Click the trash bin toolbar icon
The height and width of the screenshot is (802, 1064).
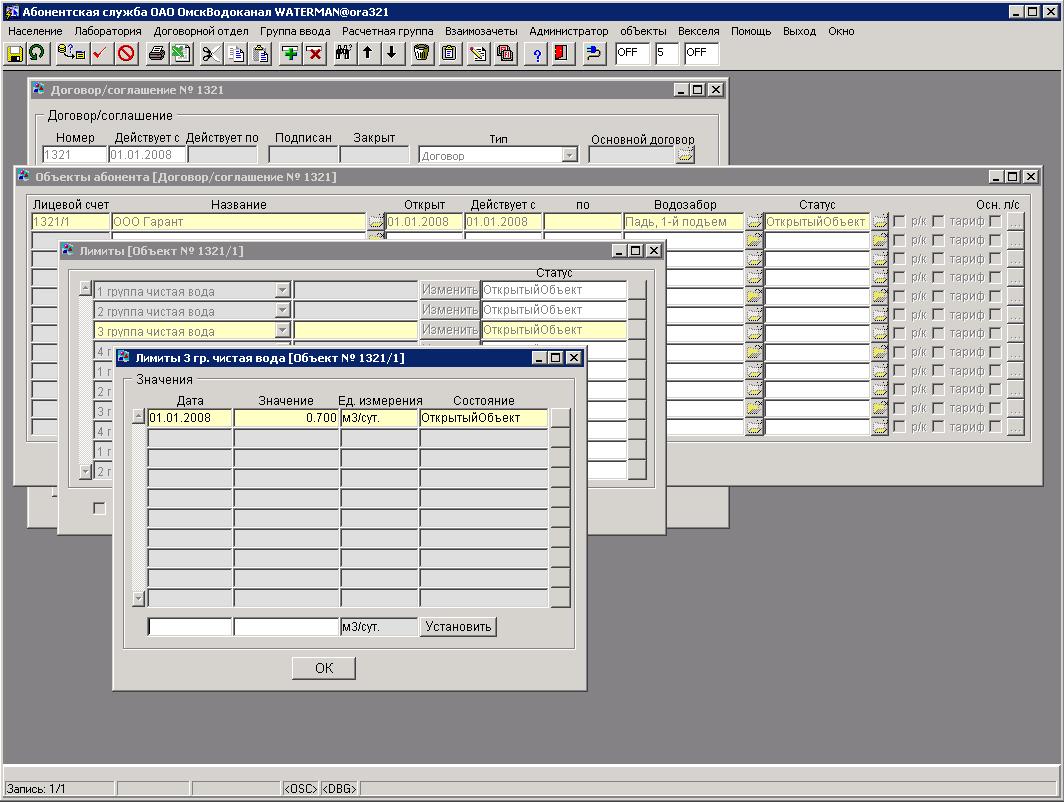(422, 53)
